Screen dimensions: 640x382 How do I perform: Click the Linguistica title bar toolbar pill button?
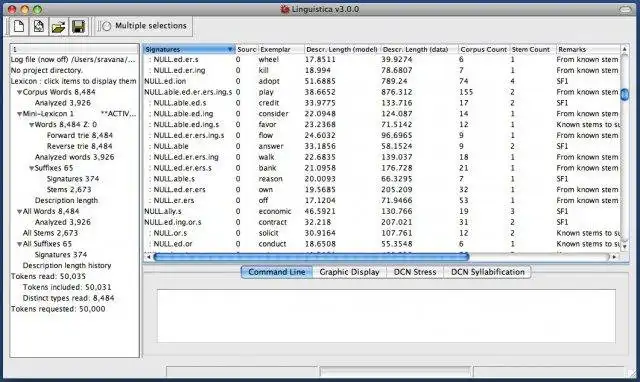[x=625, y=9]
